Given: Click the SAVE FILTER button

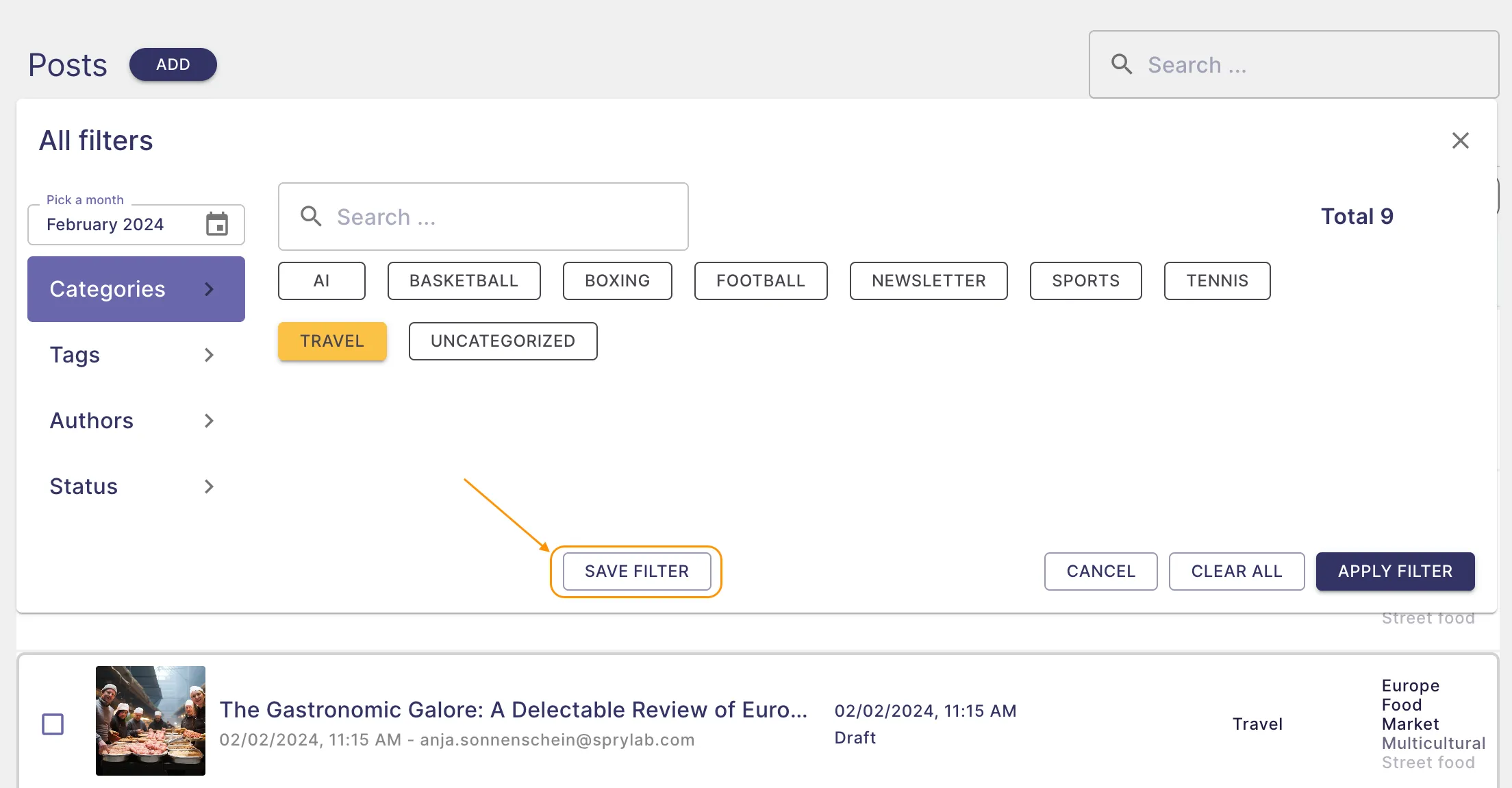Looking at the screenshot, I should pos(637,571).
